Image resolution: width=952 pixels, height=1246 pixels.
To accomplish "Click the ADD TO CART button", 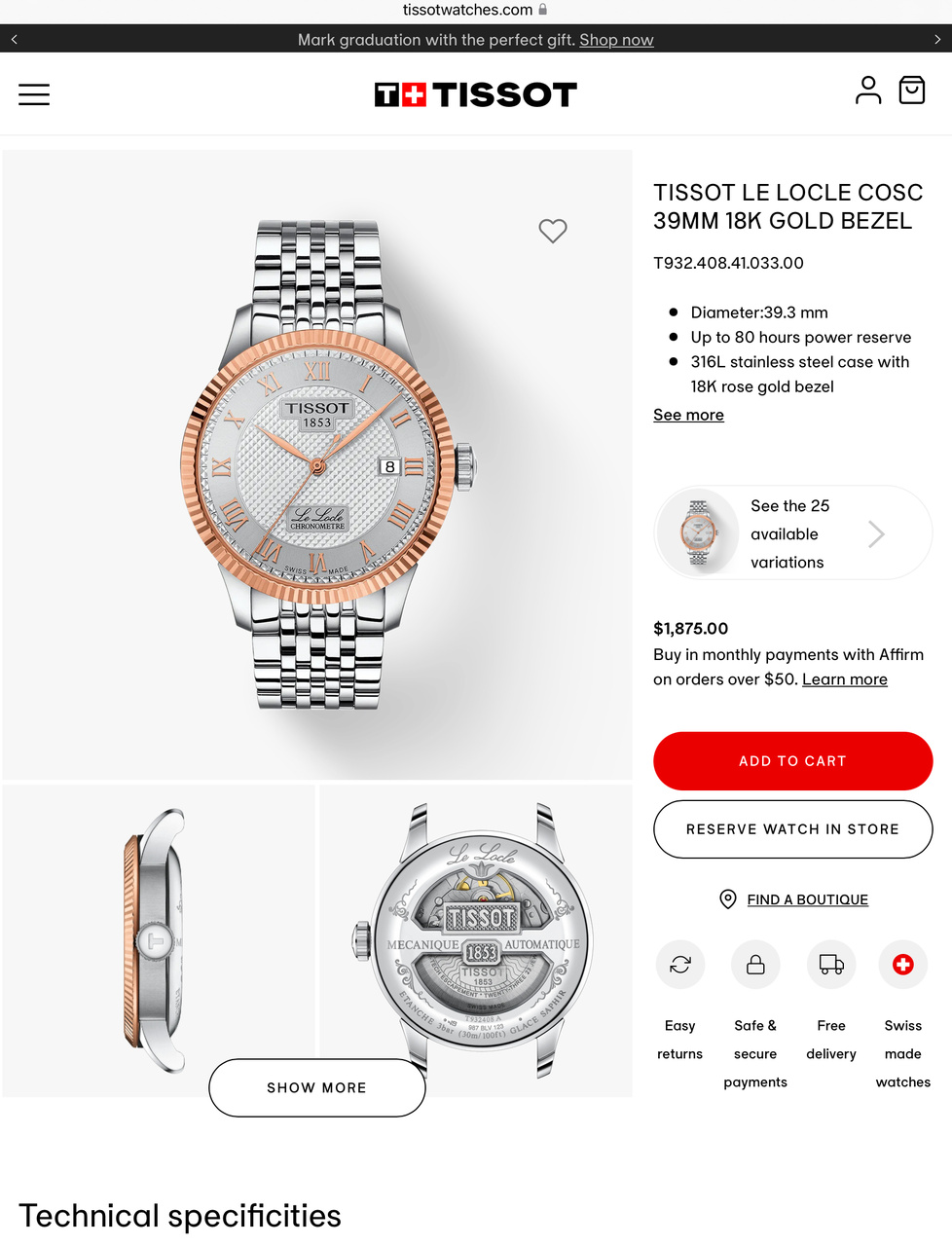I will pos(792,761).
